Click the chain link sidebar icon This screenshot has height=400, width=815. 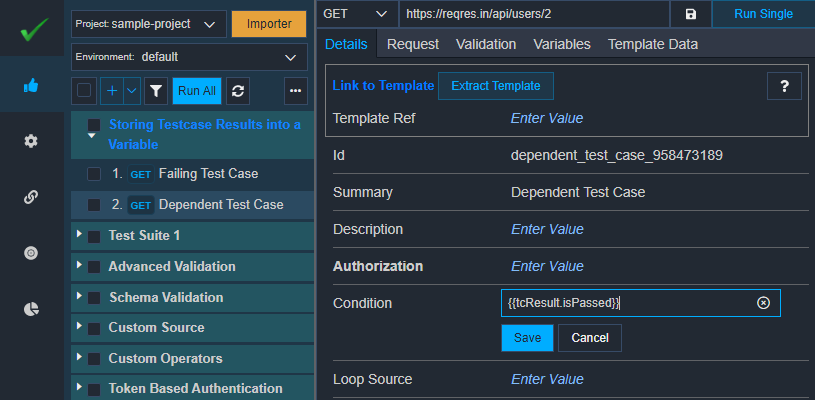point(31,197)
